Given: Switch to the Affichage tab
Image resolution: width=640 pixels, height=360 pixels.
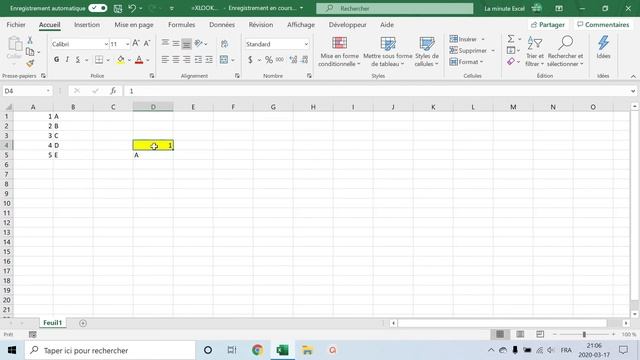Looking at the screenshot, I should pos(301,24).
